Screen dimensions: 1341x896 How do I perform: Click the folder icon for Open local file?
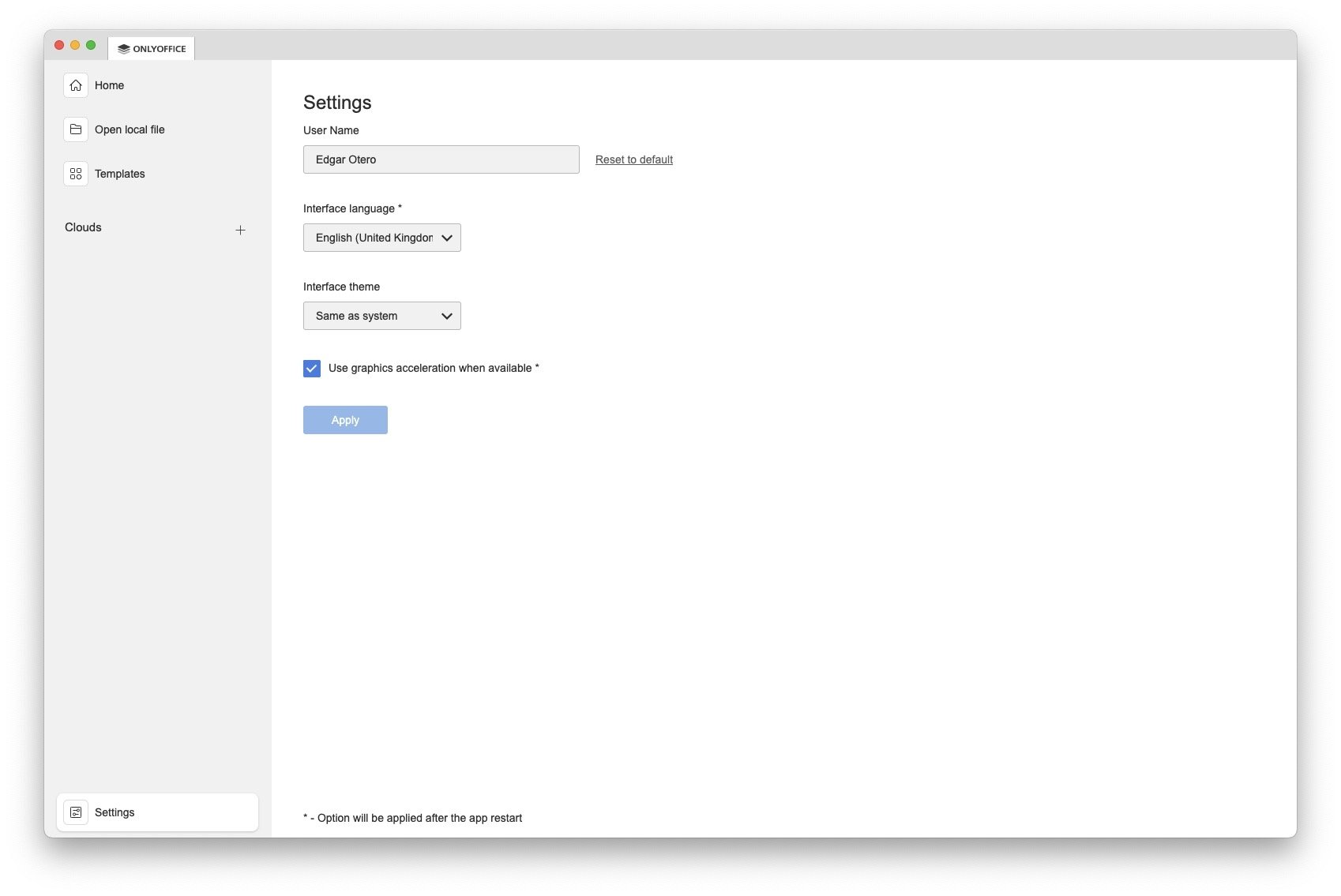(76, 129)
